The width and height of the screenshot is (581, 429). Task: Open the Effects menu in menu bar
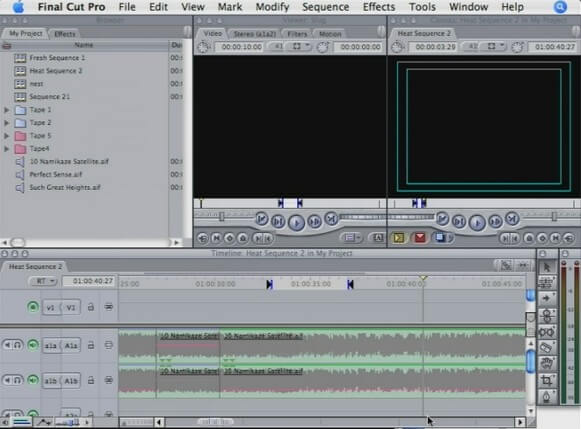(379, 7)
